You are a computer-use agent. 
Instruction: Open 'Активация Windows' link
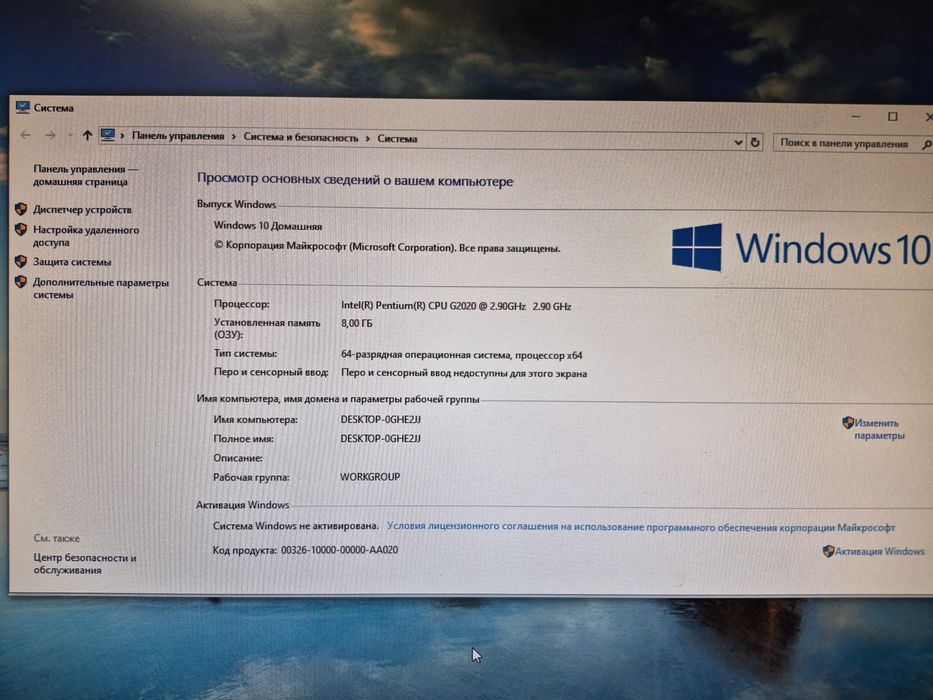coord(879,551)
